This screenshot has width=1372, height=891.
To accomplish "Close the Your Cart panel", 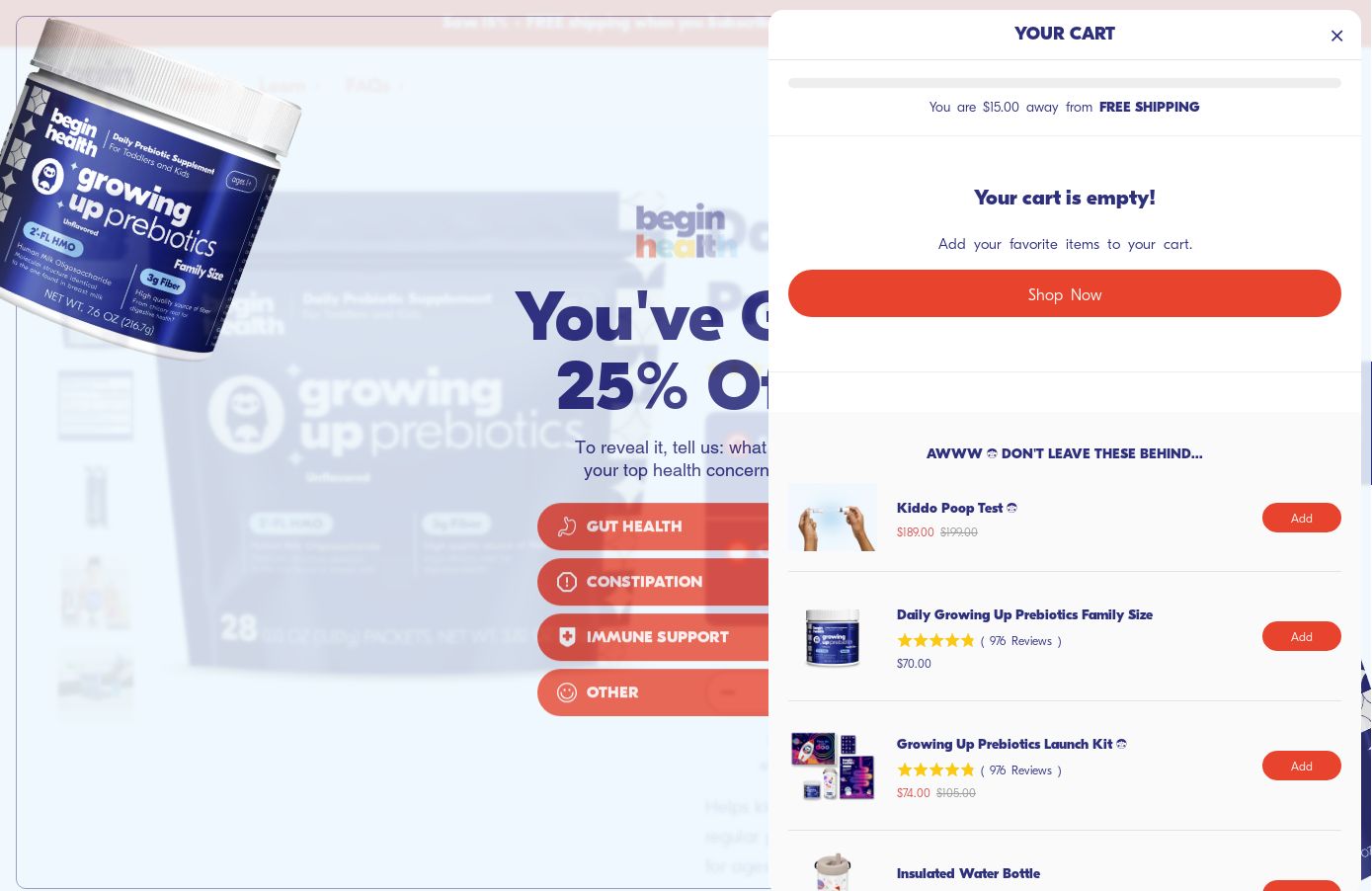I will (x=1336, y=36).
